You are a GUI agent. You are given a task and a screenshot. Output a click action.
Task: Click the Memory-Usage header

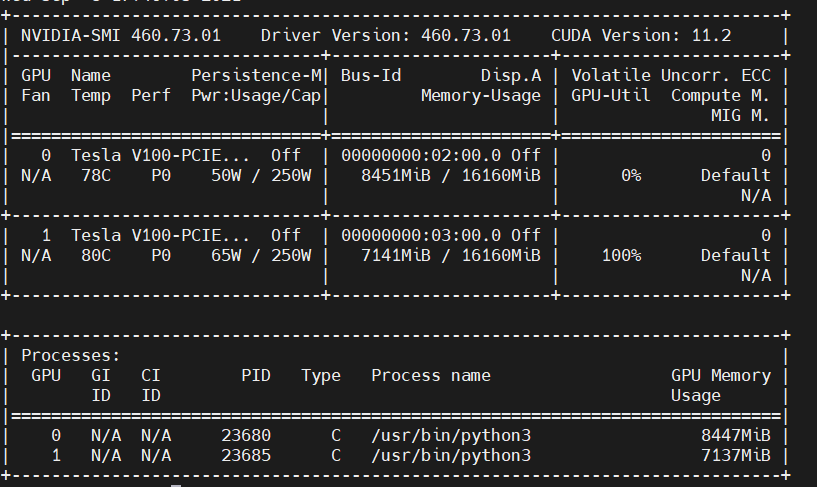click(x=481, y=96)
